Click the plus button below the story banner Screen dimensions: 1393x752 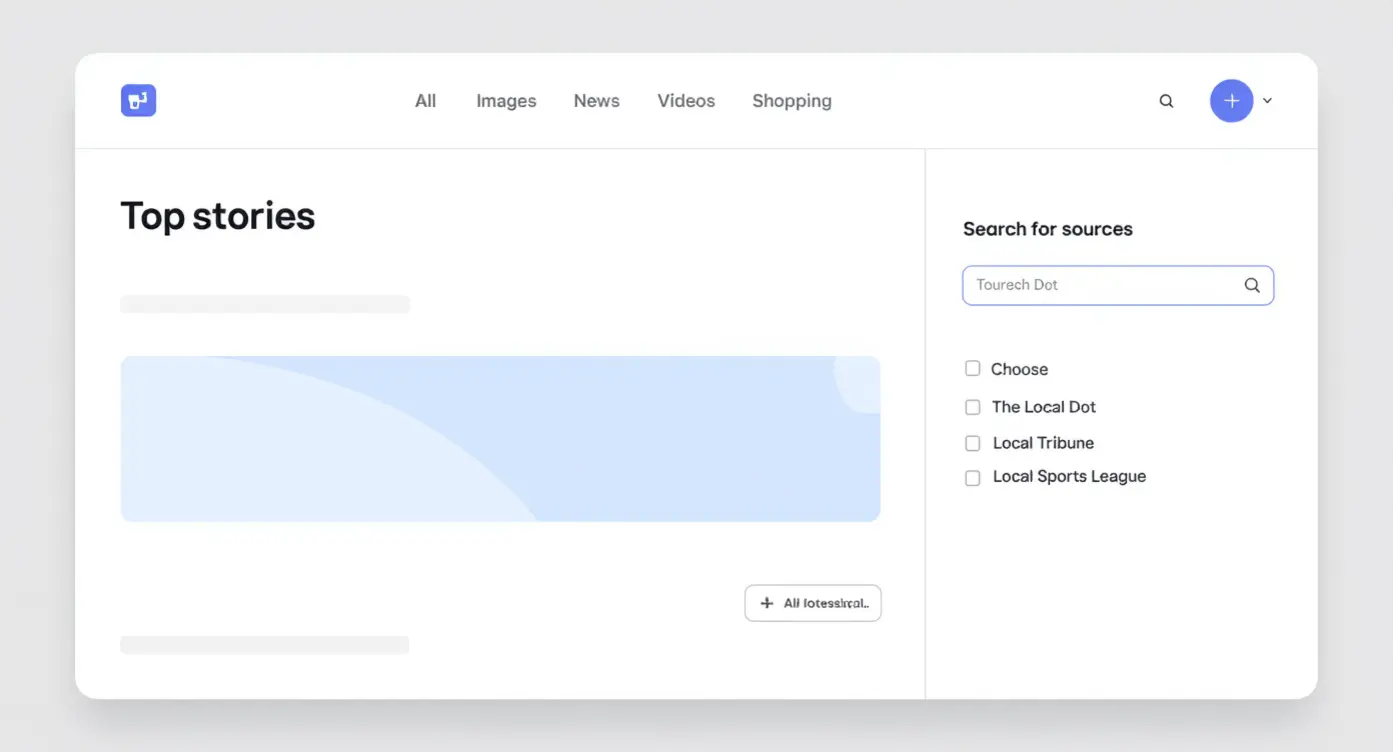click(x=813, y=603)
